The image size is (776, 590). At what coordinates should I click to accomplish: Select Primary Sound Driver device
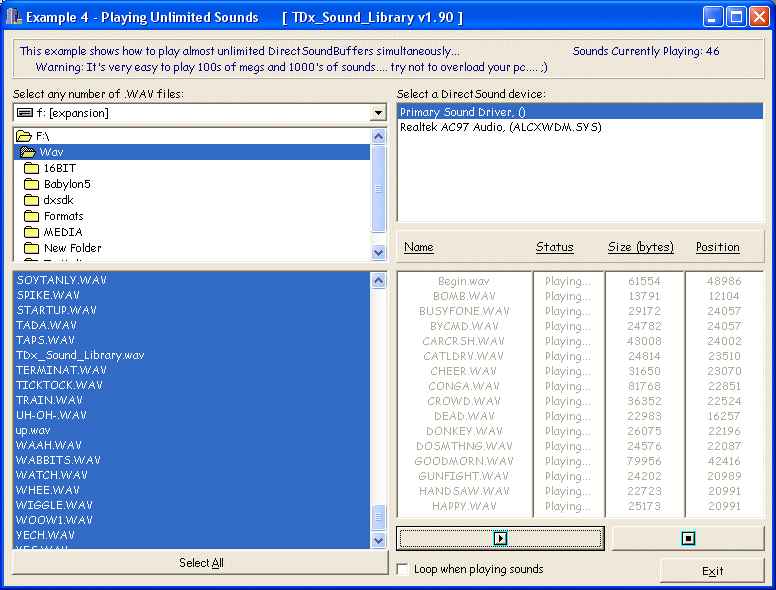581,112
